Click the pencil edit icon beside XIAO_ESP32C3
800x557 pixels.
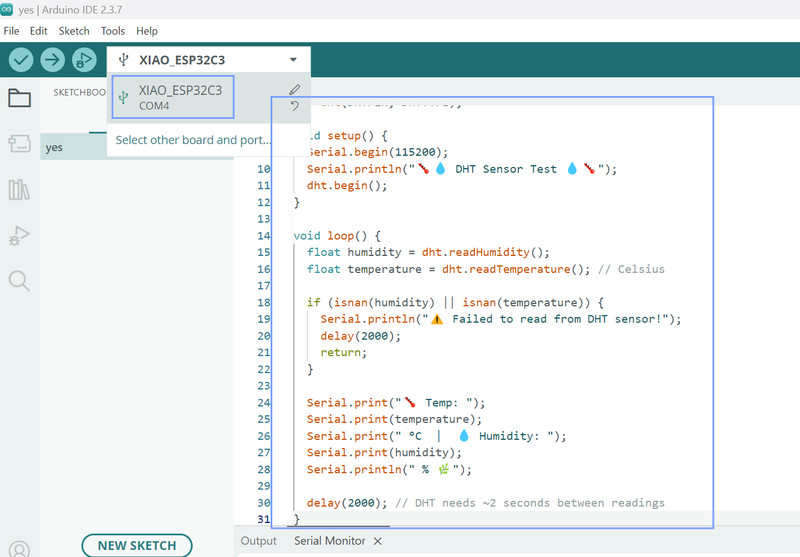[294, 90]
